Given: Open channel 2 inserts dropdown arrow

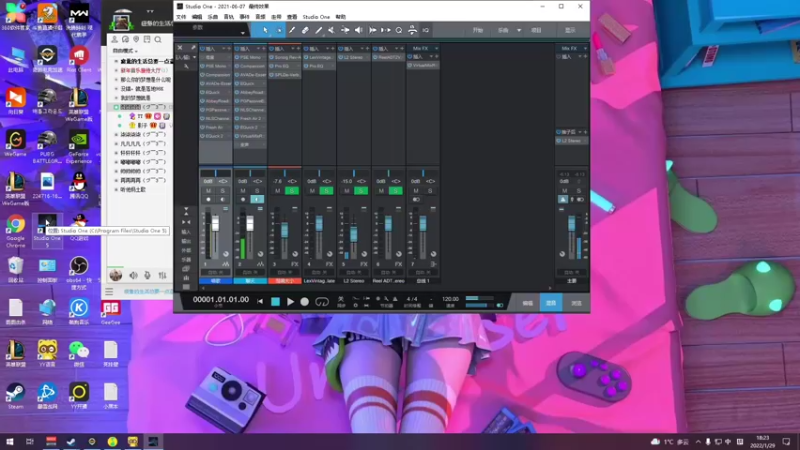Looking at the screenshot, I should [x=258, y=48].
